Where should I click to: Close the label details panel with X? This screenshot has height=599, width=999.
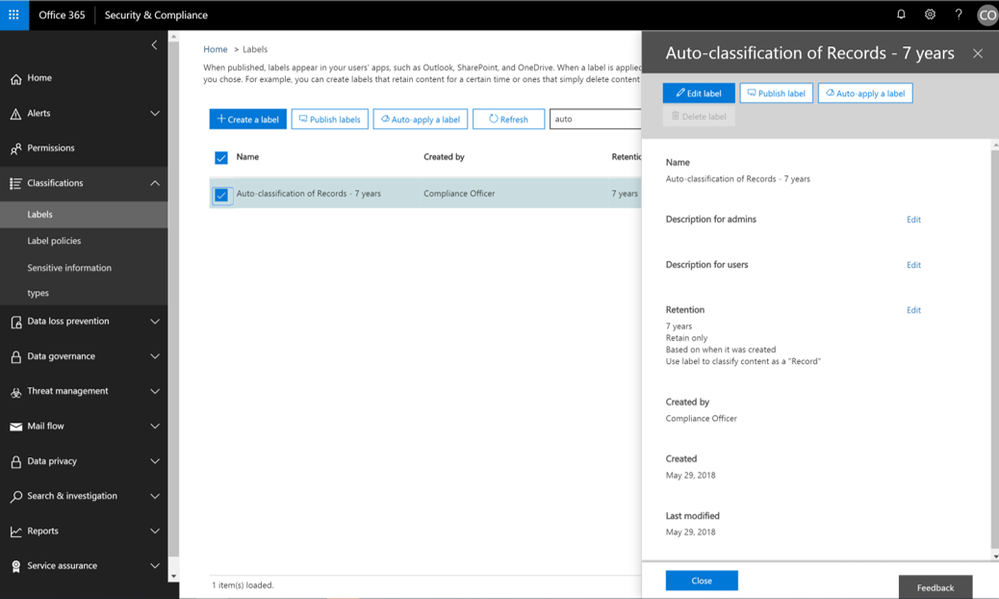(978, 53)
